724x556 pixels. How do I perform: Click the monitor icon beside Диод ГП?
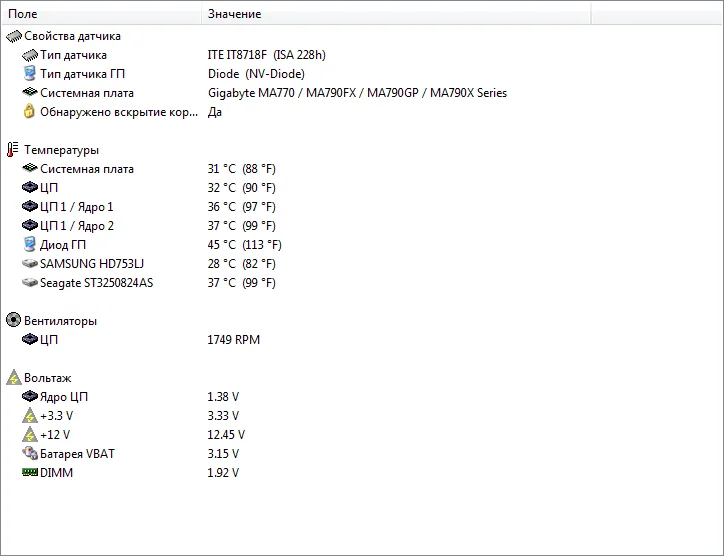click(x=30, y=244)
